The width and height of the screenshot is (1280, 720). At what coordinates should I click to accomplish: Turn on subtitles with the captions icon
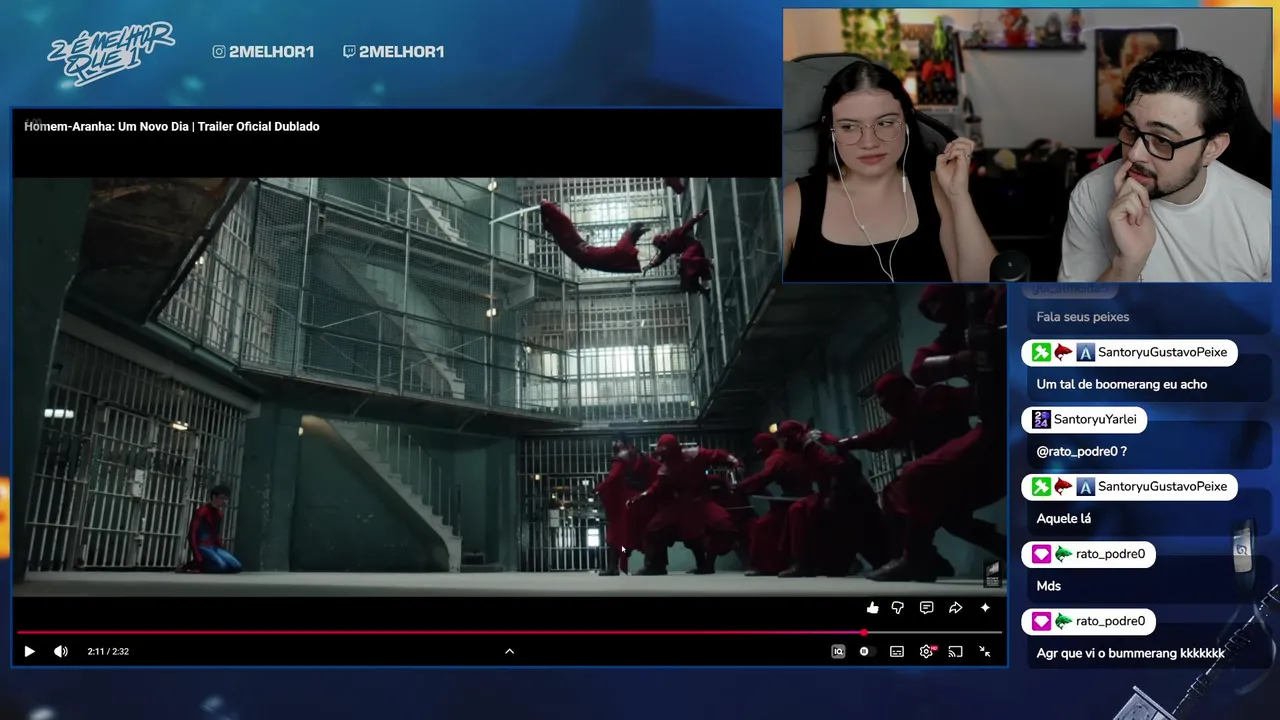[897, 651]
